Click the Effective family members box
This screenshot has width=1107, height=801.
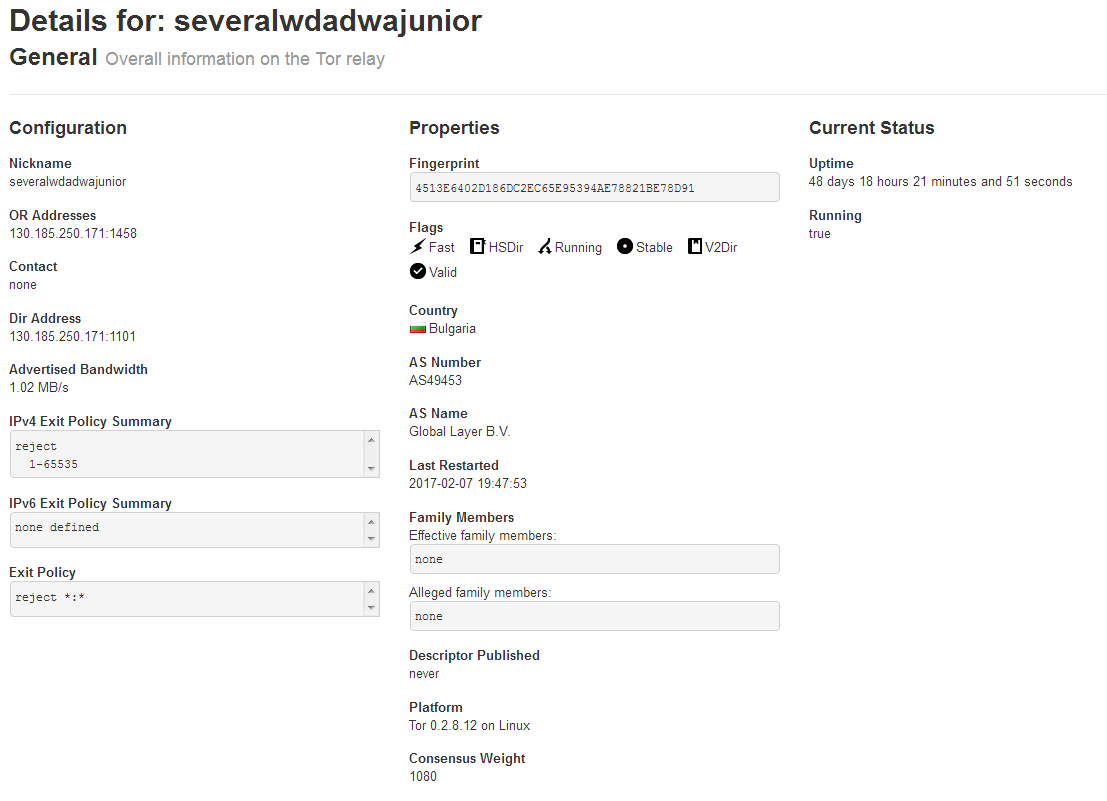point(594,559)
